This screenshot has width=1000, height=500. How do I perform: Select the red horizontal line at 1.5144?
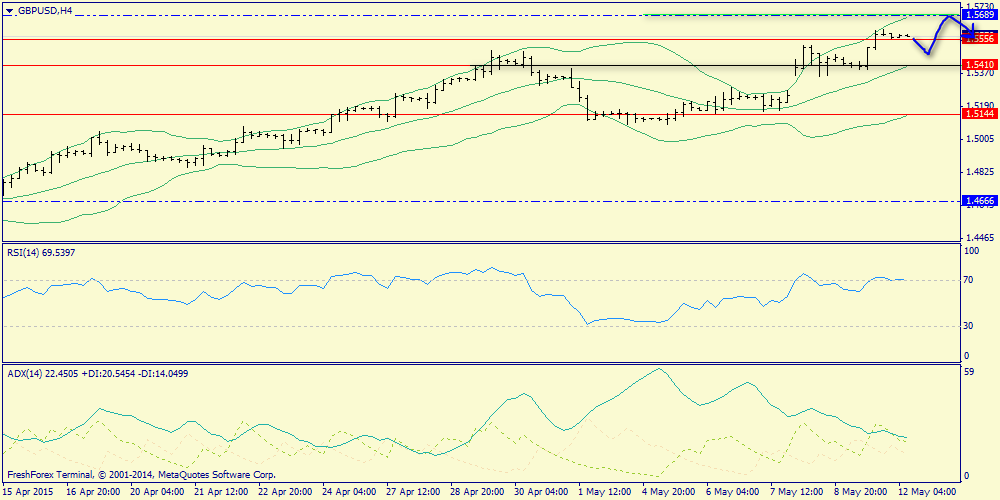pyautogui.click(x=482, y=114)
